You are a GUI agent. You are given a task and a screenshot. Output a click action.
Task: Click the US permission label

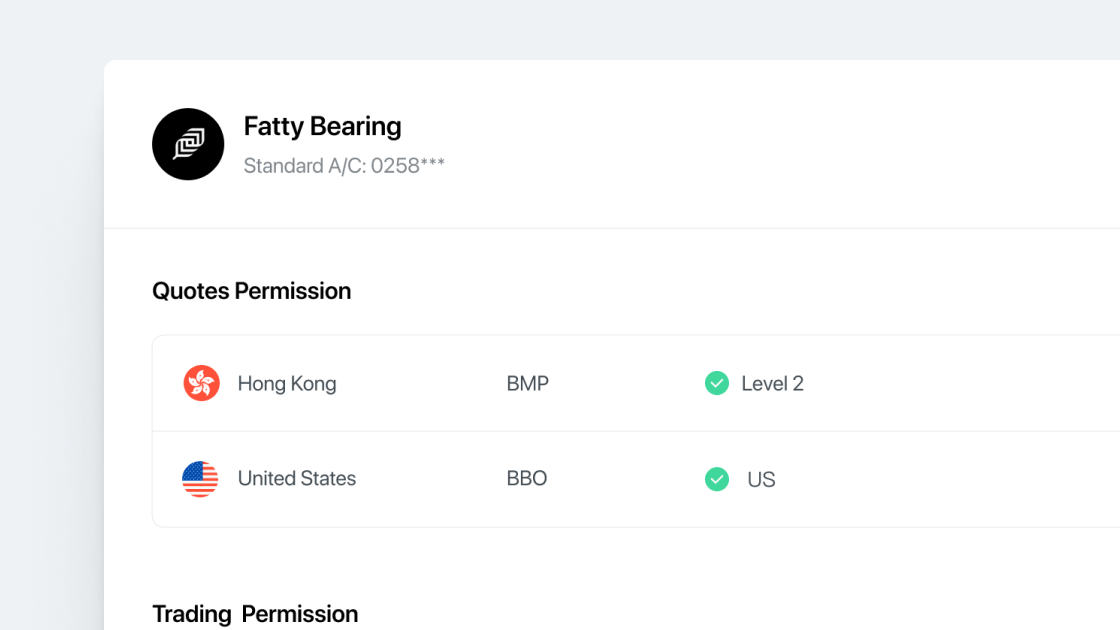pos(761,480)
